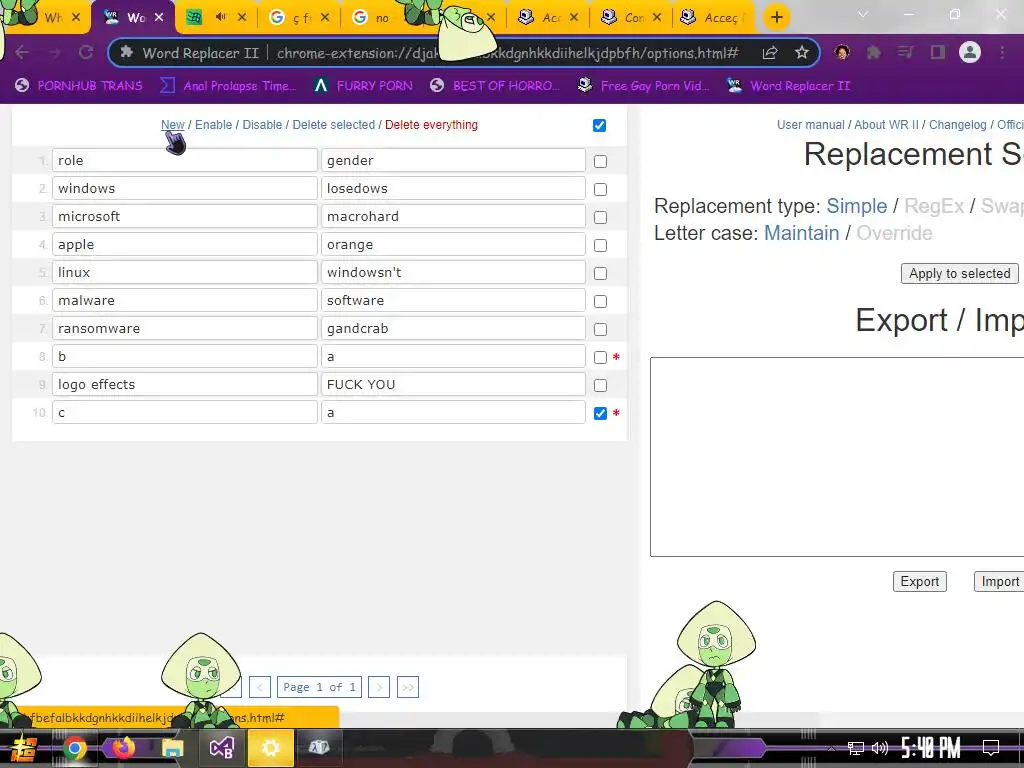Image resolution: width=1024 pixels, height=768 pixels.
Task: Click the Export / Import text area
Action: [x=837, y=457]
